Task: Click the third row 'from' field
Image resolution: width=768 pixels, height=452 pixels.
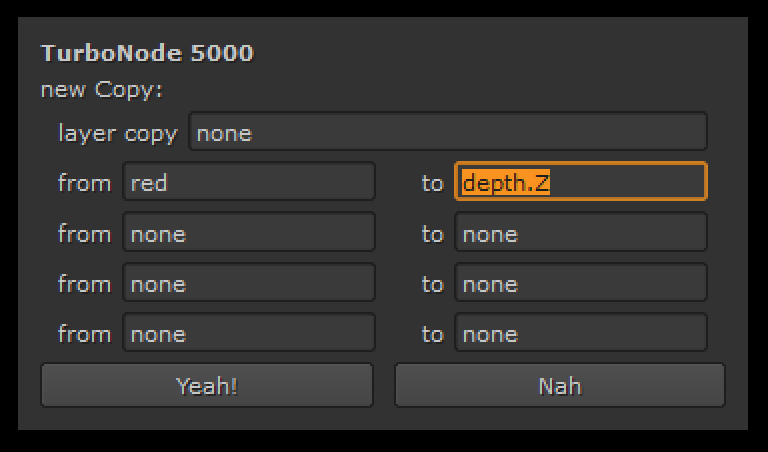Action: click(x=249, y=283)
